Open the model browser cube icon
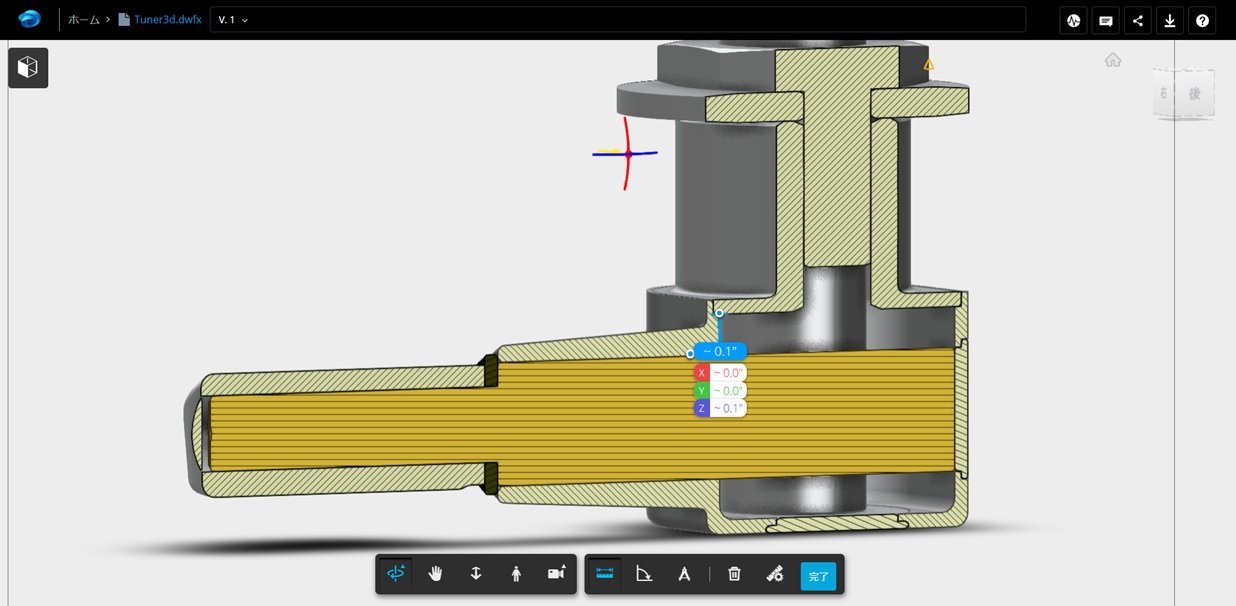The width and height of the screenshot is (1236, 606). (28, 68)
